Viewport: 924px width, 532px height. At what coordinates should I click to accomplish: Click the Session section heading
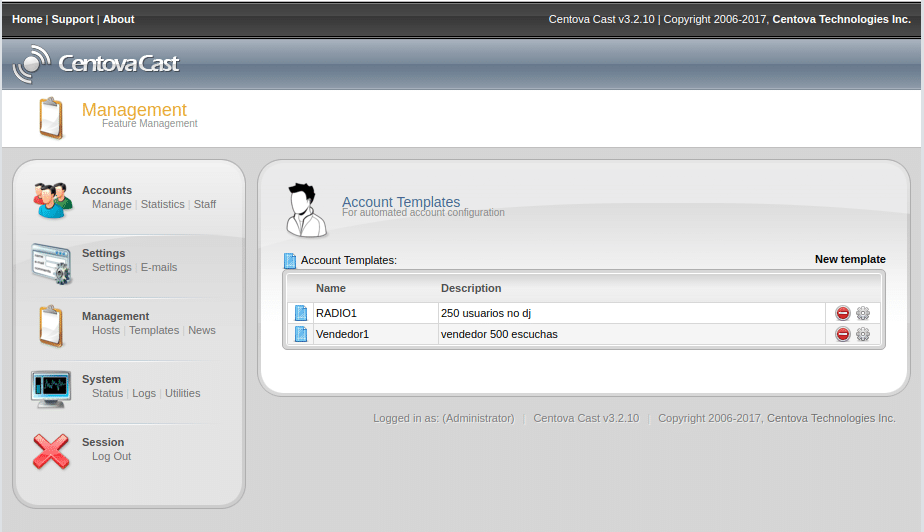[103, 442]
